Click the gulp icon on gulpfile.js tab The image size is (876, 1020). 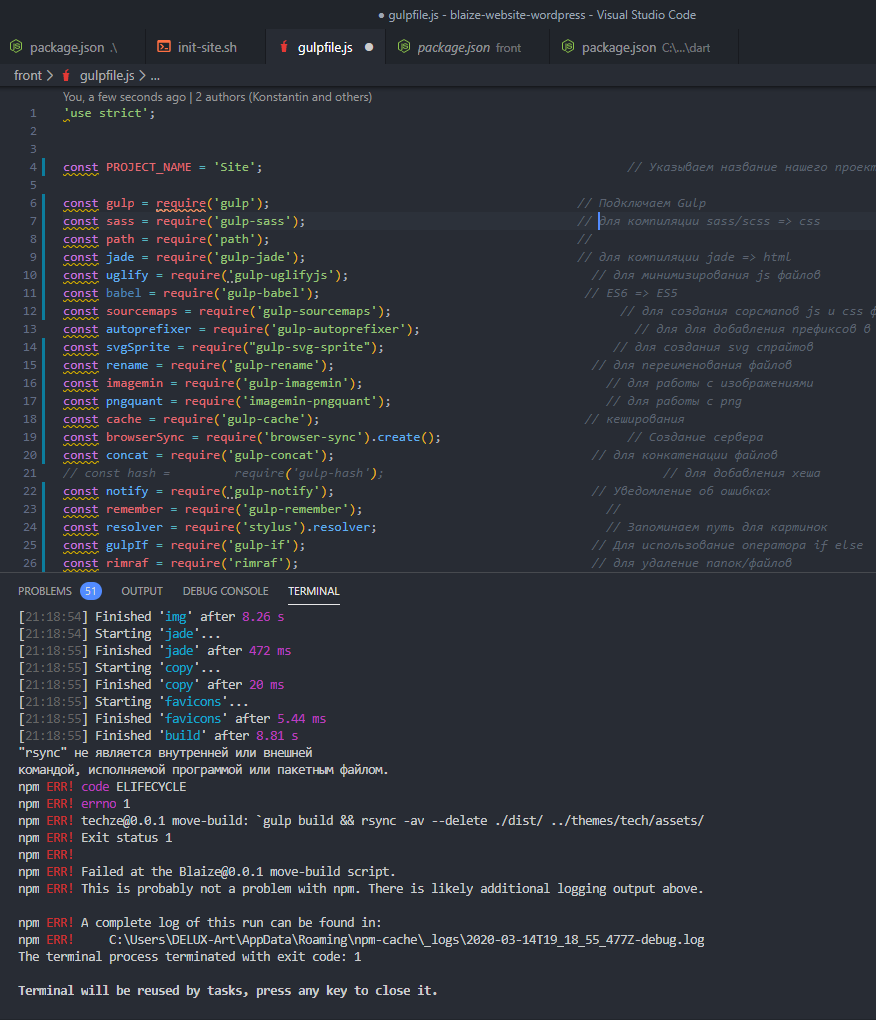(284, 47)
